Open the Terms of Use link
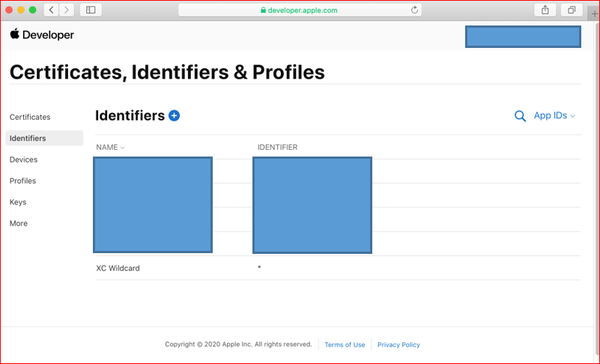 345,344
